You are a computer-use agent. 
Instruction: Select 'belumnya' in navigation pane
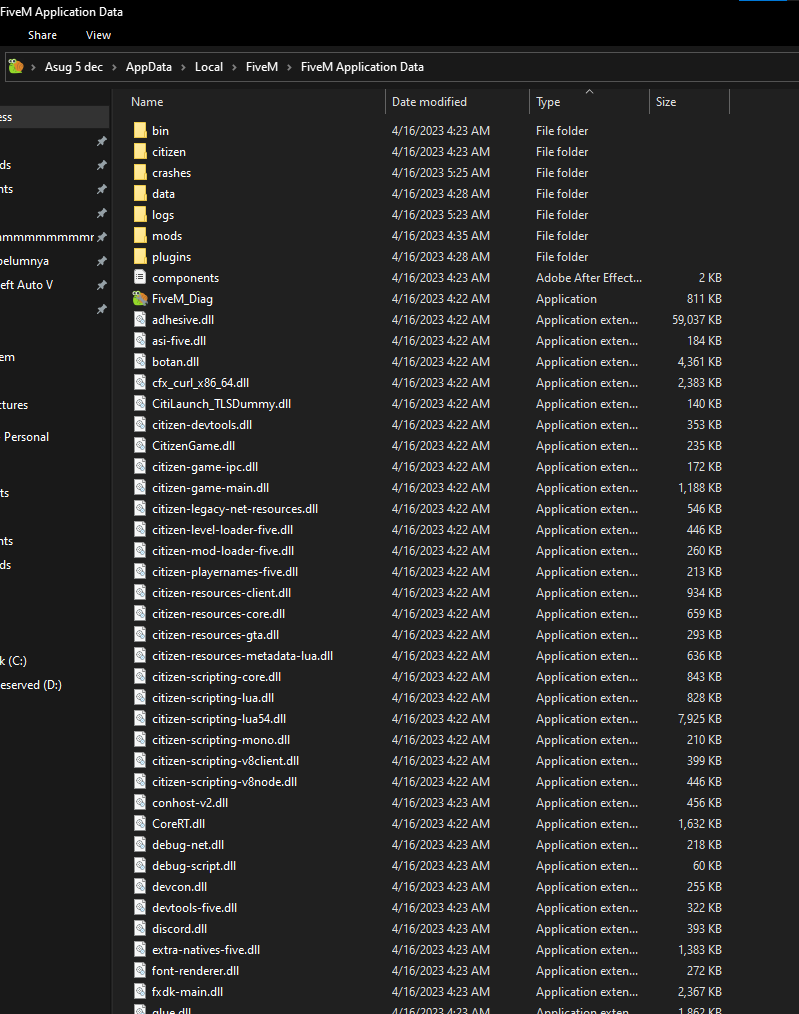[x=25, y=261]
